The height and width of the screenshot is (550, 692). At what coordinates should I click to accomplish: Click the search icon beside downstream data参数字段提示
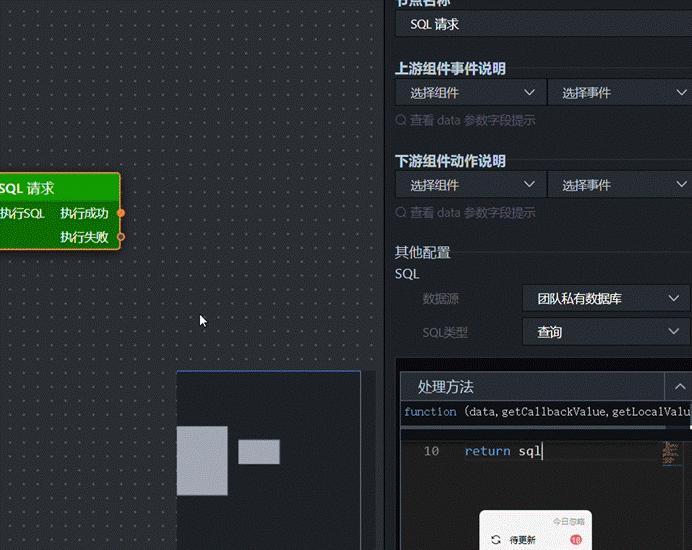(x=401, y=213)
